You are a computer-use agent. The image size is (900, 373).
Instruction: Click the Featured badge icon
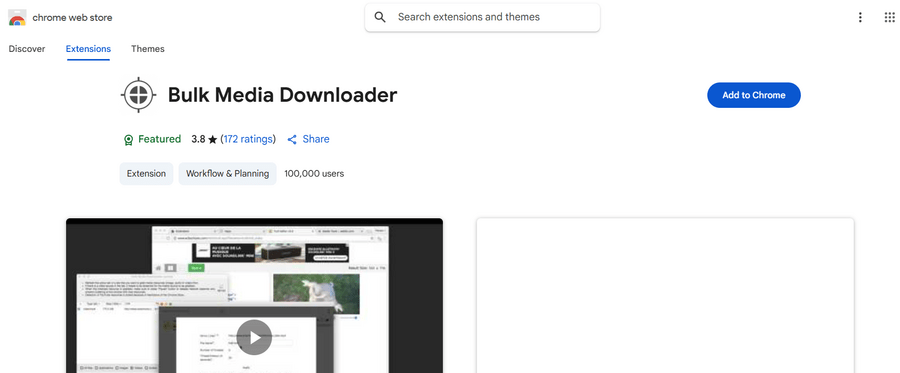(129, 139)
